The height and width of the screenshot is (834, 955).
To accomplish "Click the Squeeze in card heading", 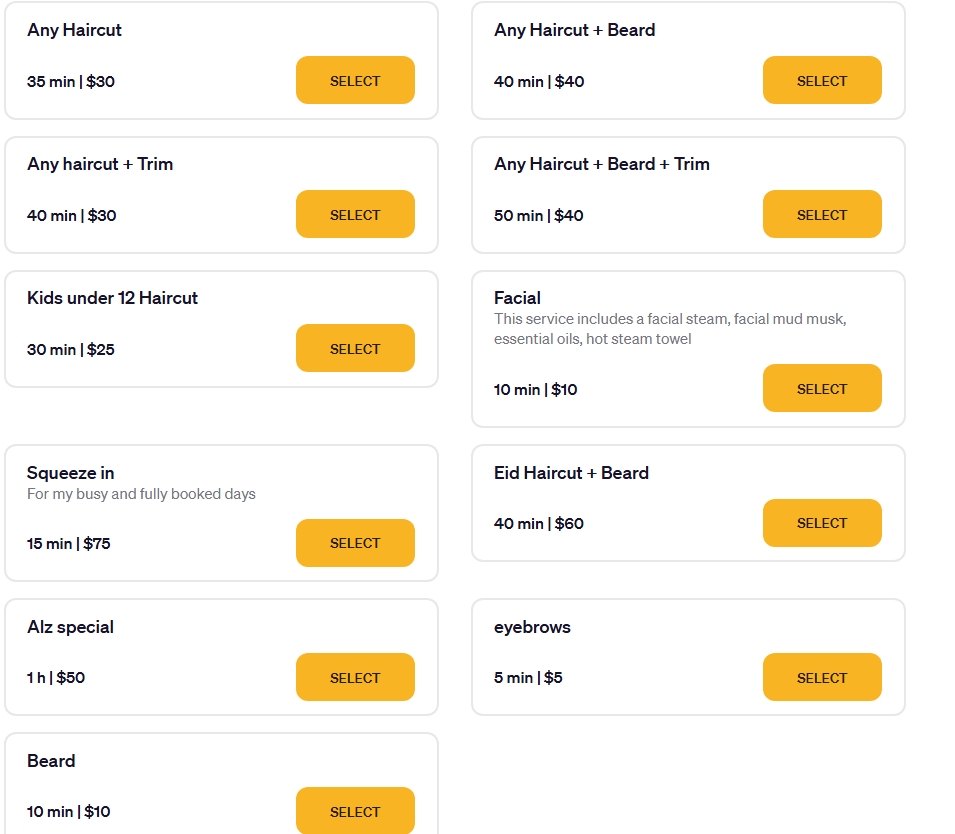I will coord(71,473).
